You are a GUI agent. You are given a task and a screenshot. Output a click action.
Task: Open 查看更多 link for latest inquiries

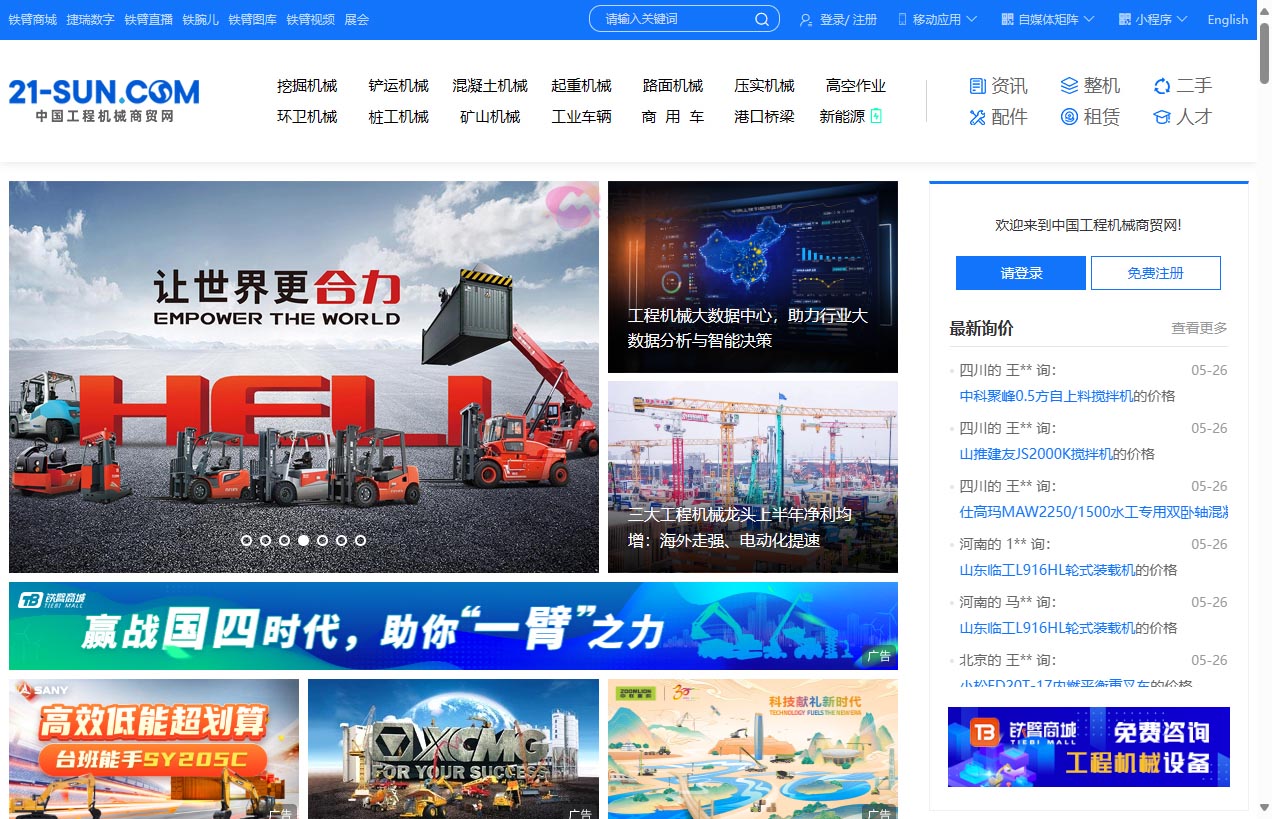click(1198, 327)
